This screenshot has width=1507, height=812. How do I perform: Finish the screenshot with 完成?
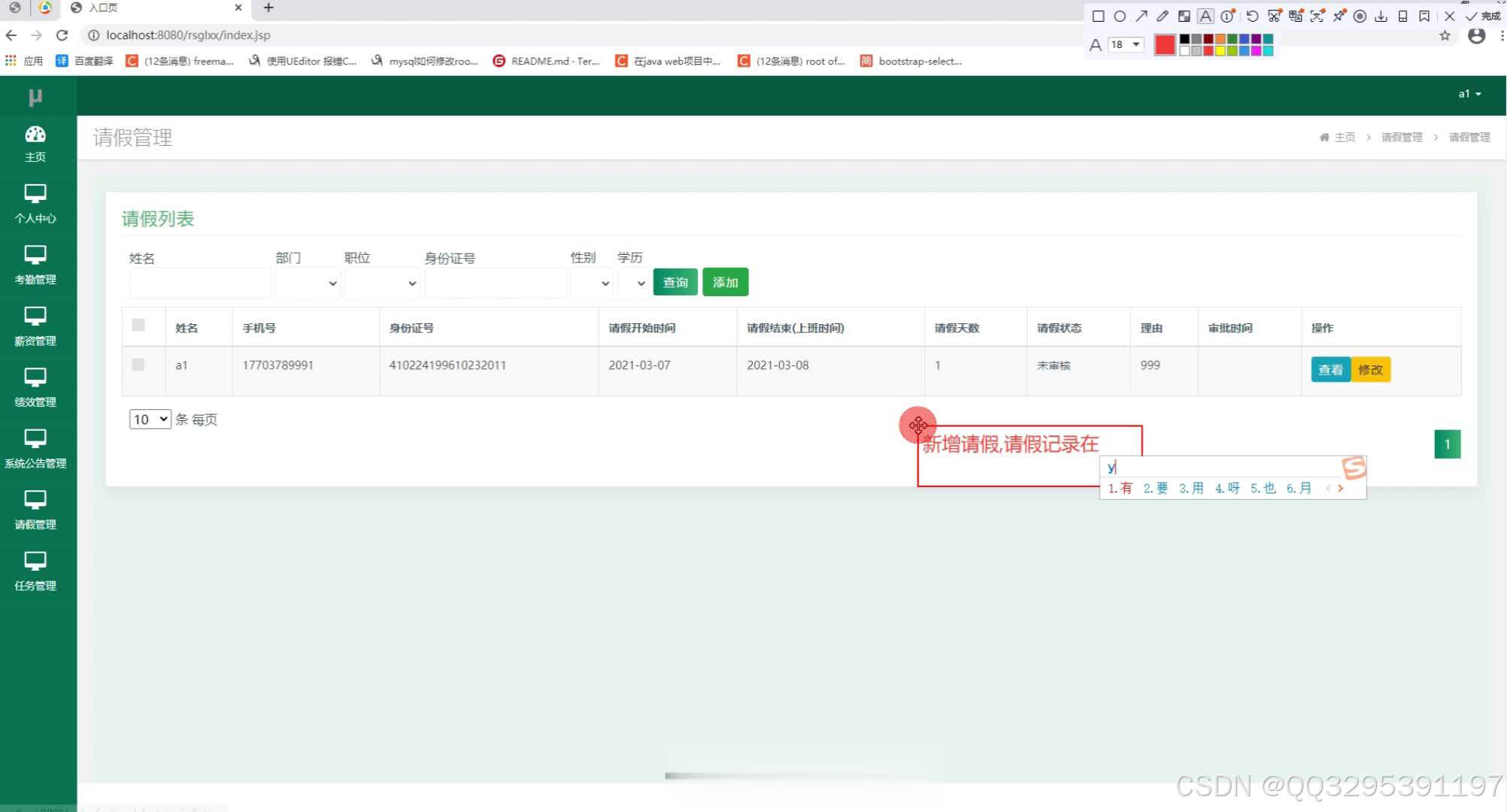tap(1483, 16)
